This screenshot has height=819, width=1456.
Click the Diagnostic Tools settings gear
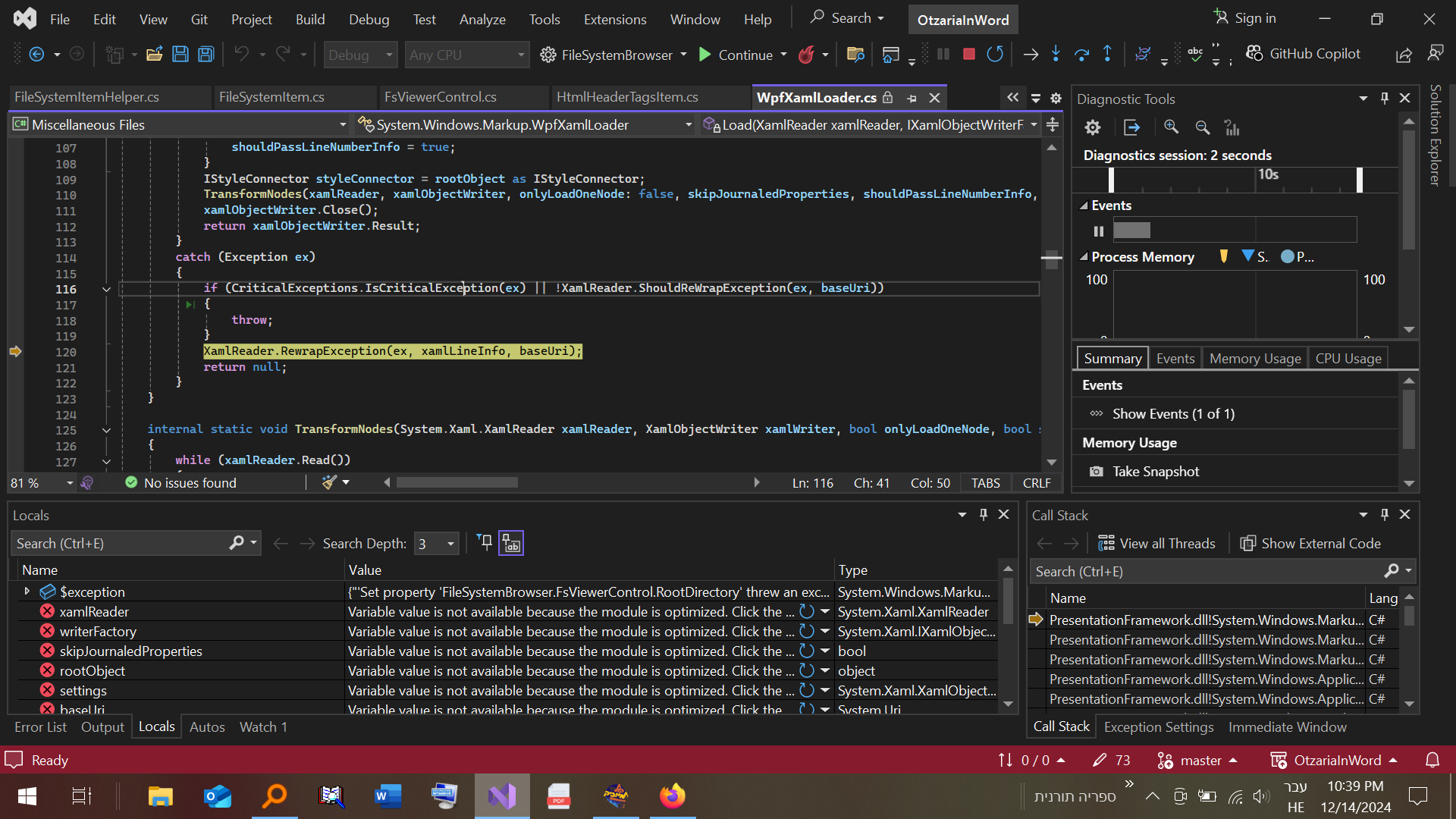click(1093, 127)
